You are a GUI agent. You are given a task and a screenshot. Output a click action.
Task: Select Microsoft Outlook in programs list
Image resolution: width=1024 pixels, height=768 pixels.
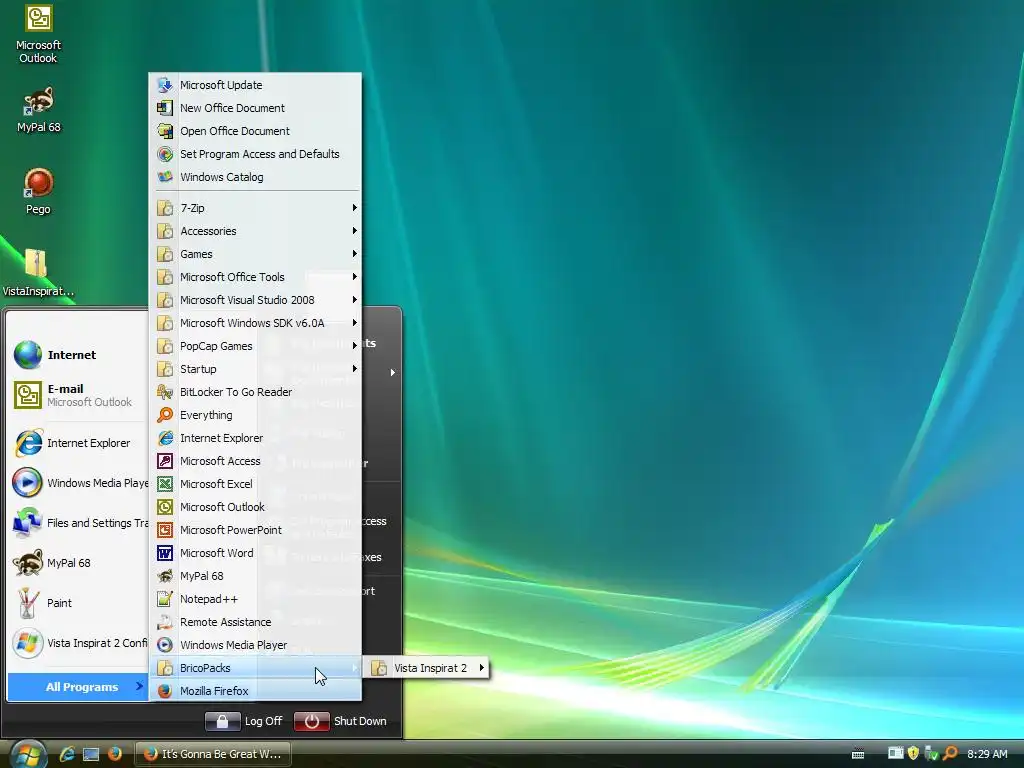256,507
